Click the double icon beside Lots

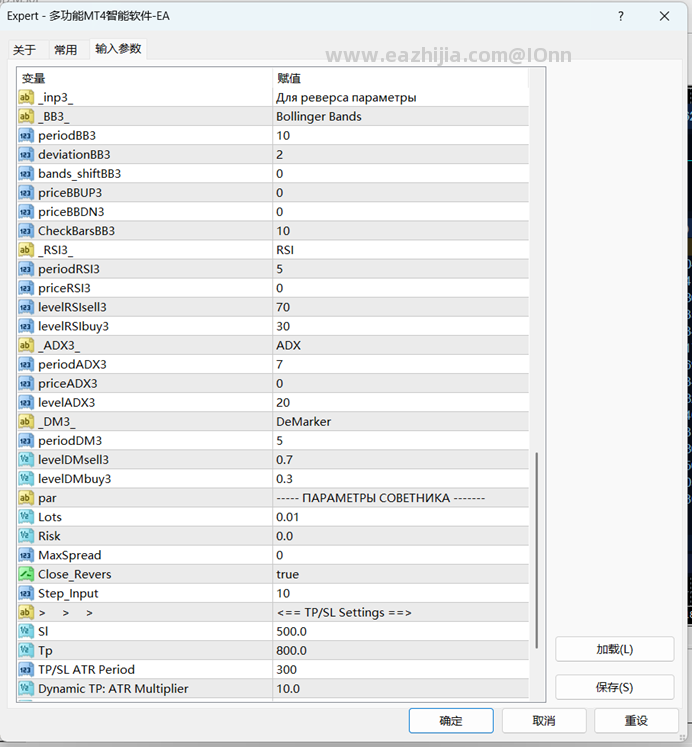point(26,516)
